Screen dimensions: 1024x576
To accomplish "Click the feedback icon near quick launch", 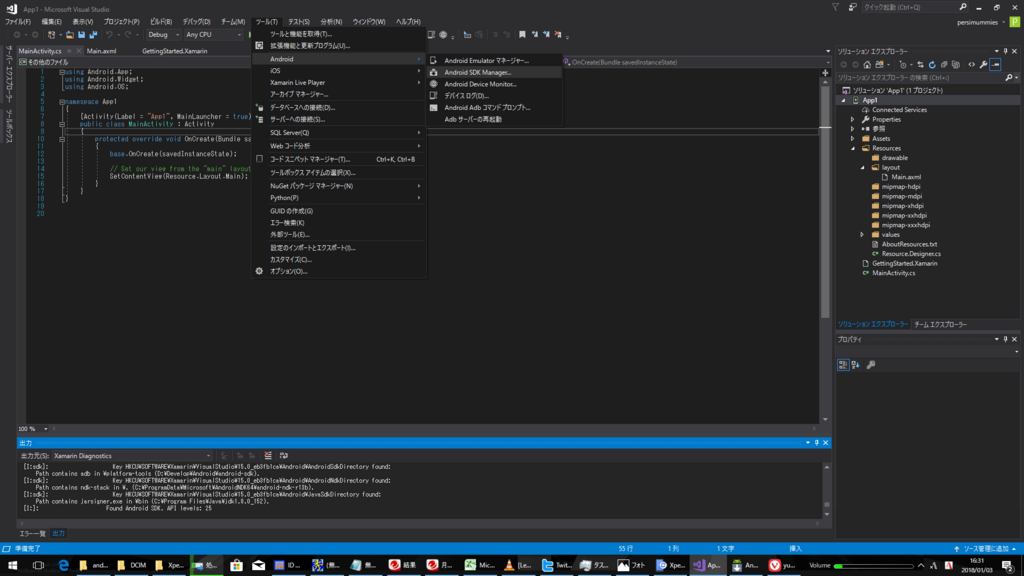I will 852,7.
